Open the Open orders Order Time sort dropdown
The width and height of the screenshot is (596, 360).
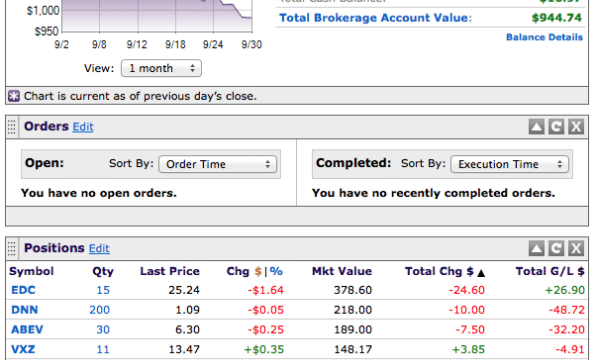217,164
